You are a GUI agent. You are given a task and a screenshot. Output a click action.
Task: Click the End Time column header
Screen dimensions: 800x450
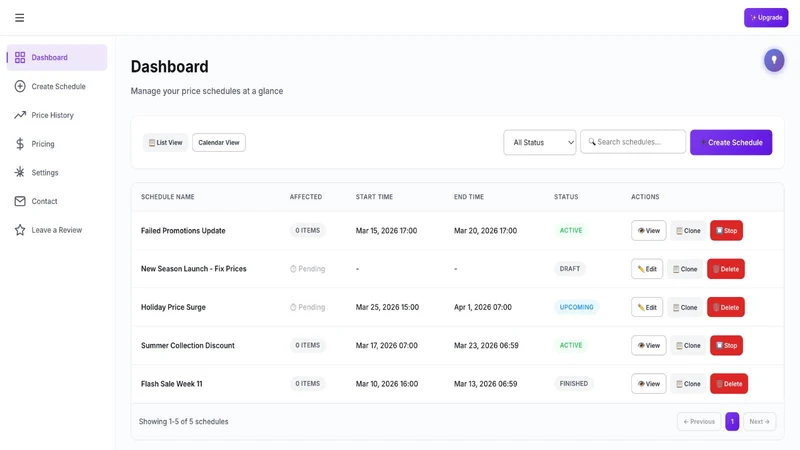point(469,196)
